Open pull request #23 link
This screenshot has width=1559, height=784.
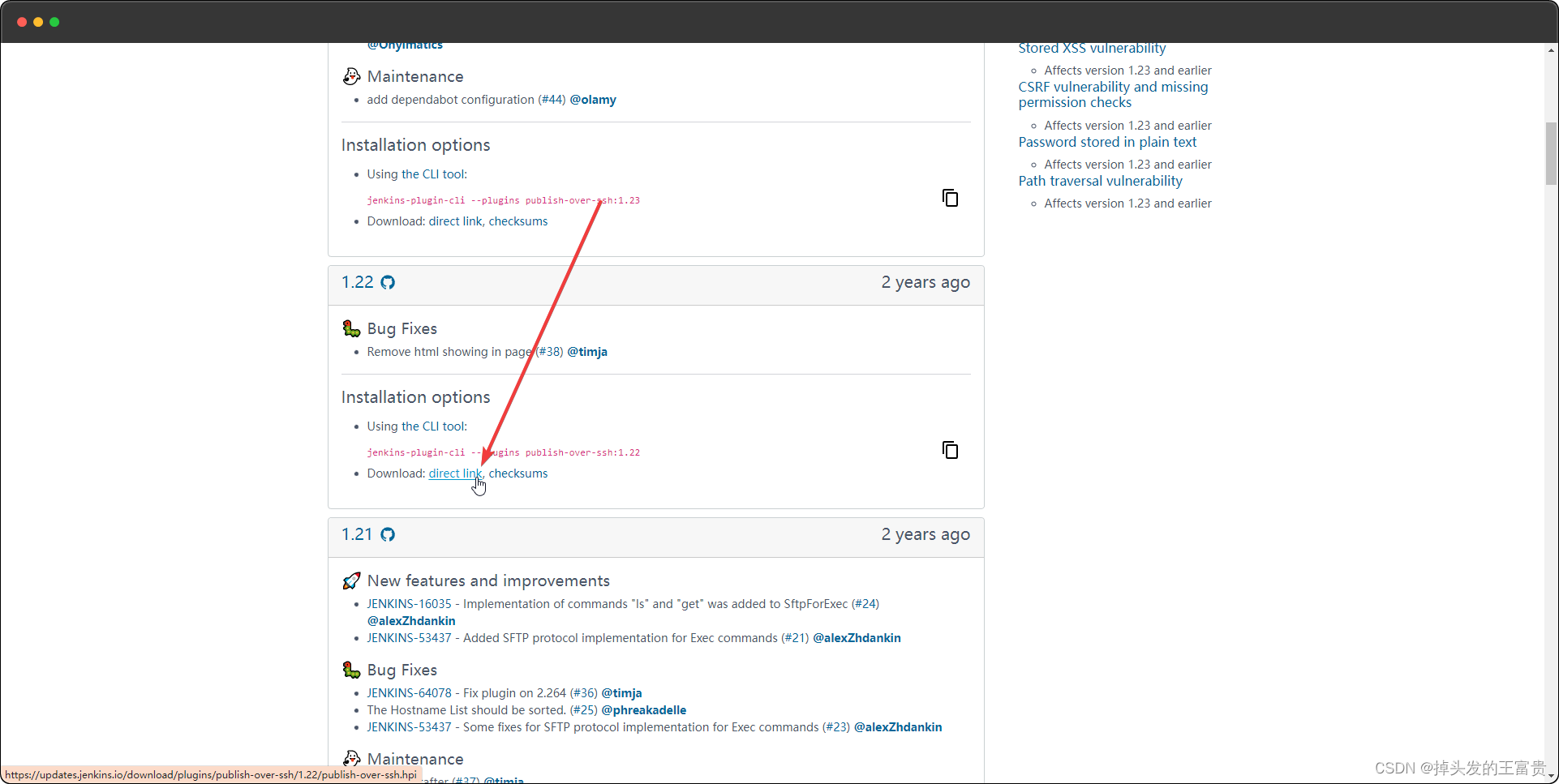pyautogui.click(x=836, y=727)
